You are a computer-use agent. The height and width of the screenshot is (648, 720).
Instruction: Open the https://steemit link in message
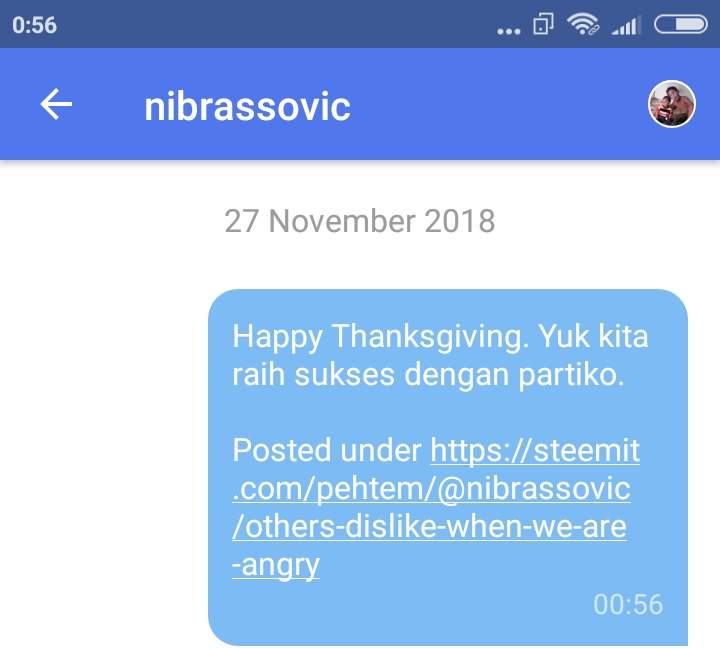[x=535, y=450]
